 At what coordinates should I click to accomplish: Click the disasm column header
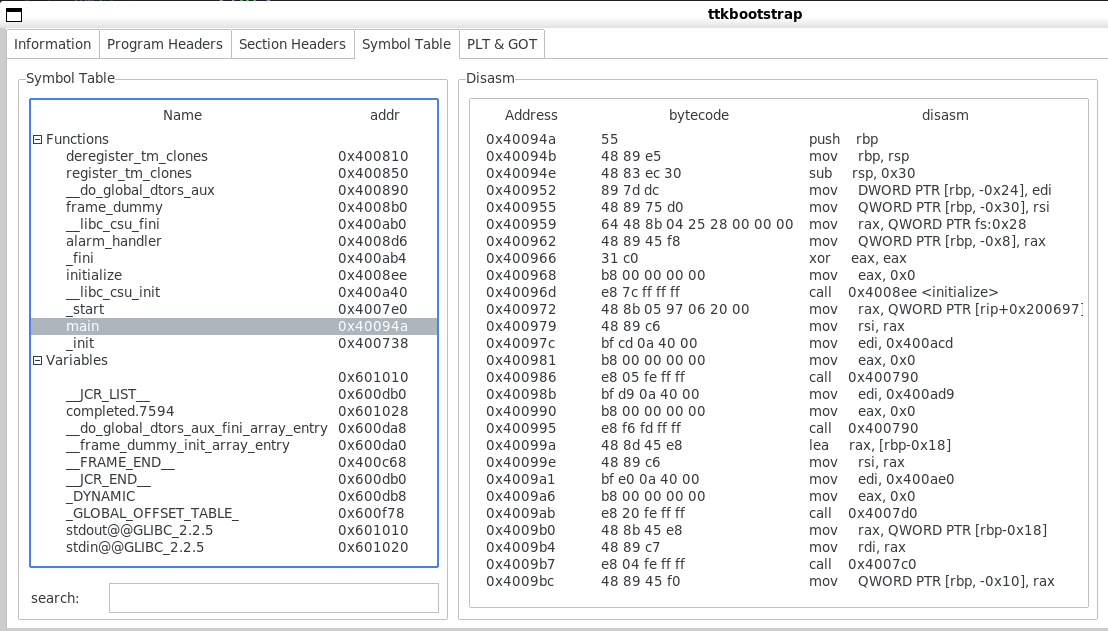[x=945, y=115]
